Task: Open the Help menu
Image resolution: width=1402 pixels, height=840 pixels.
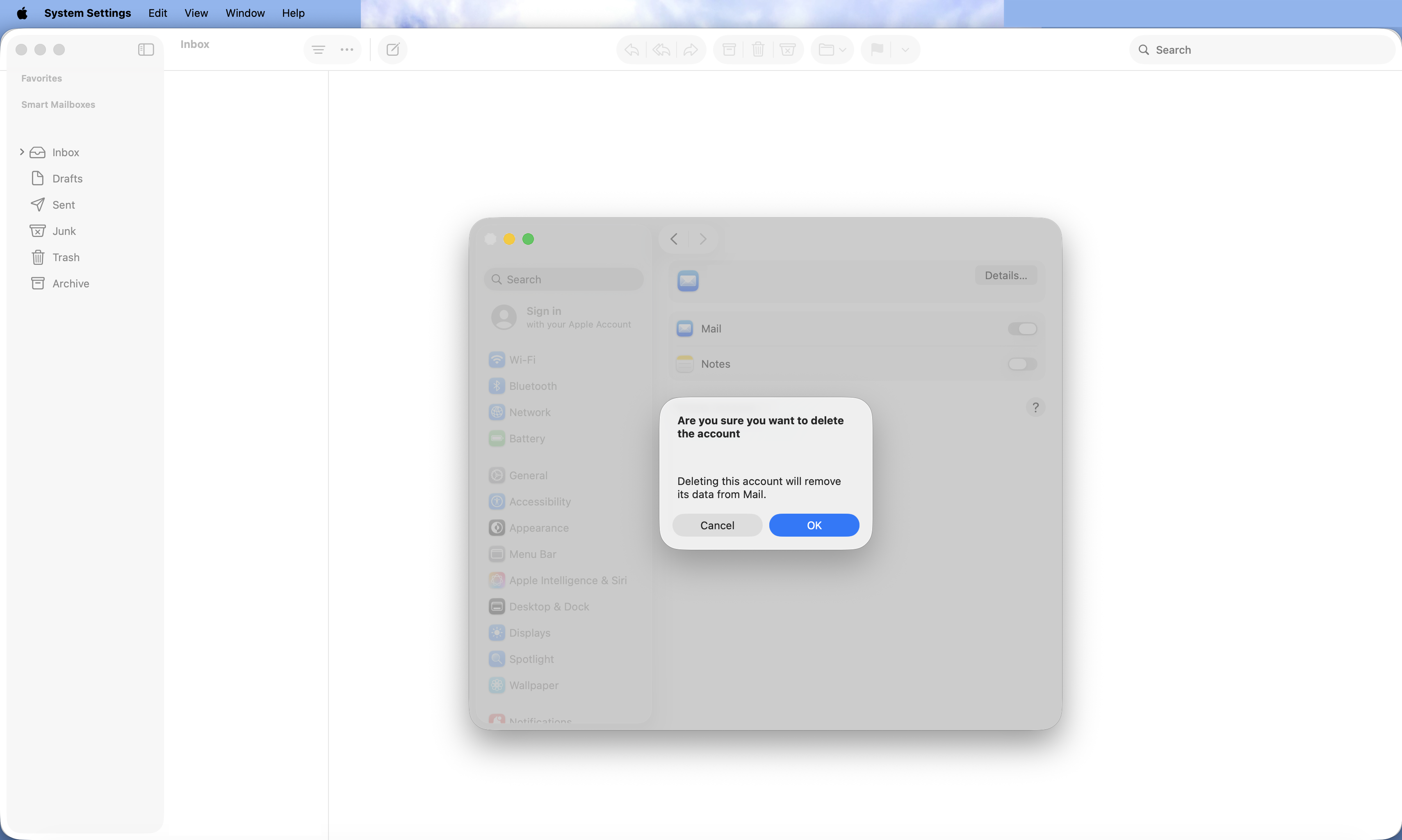Action: (293, 13)
